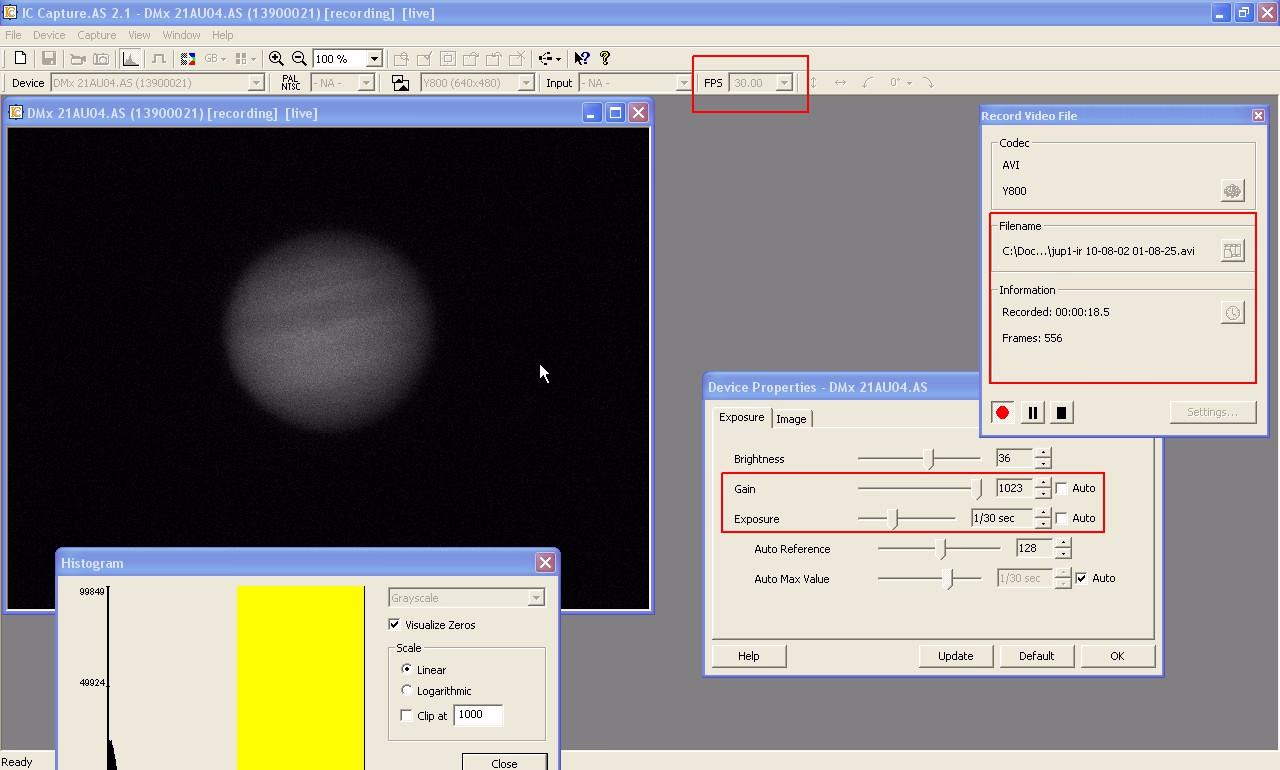Stop the video recording

(1062, 412)
